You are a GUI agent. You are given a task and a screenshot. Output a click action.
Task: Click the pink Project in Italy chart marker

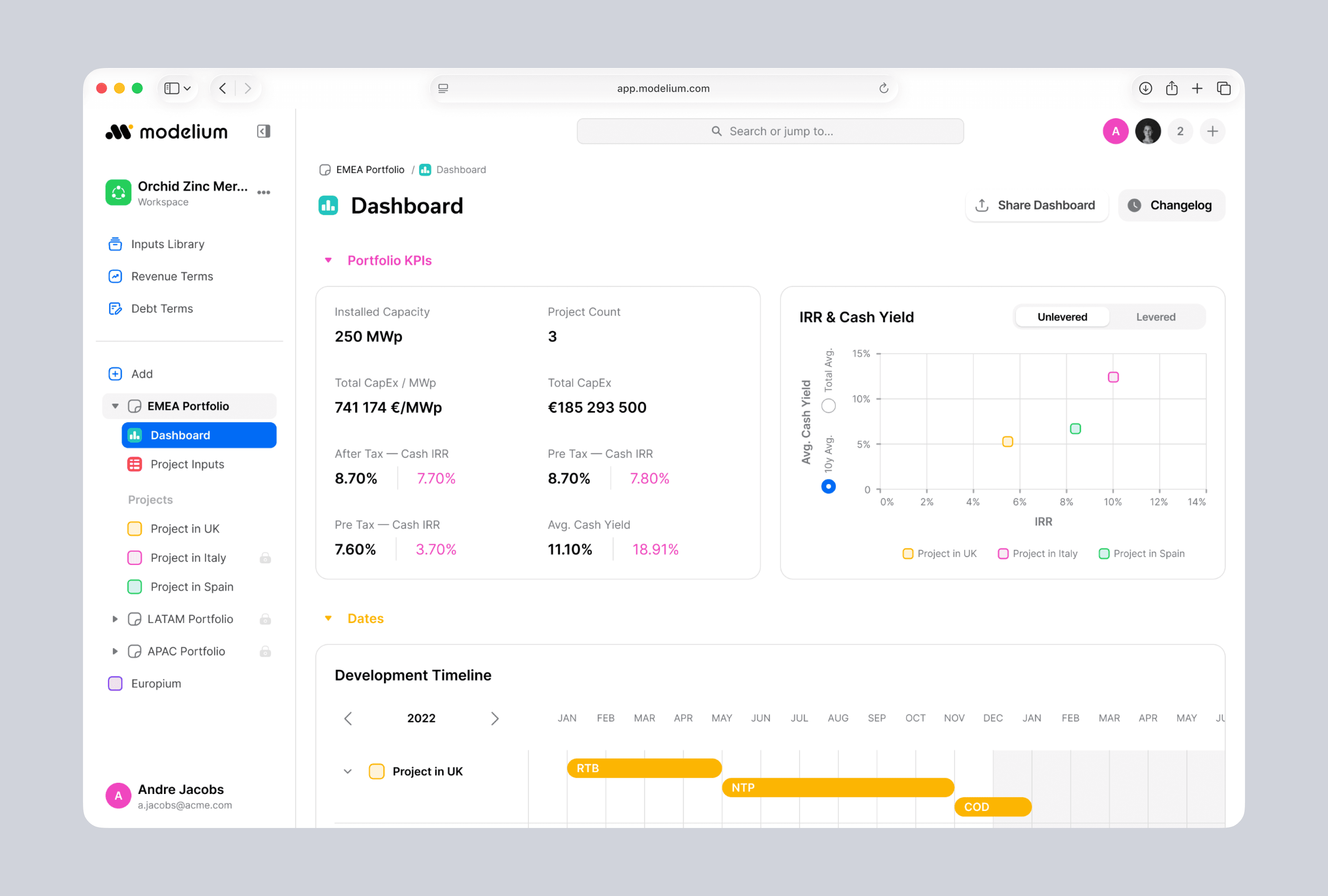(x=1113, y=377)
